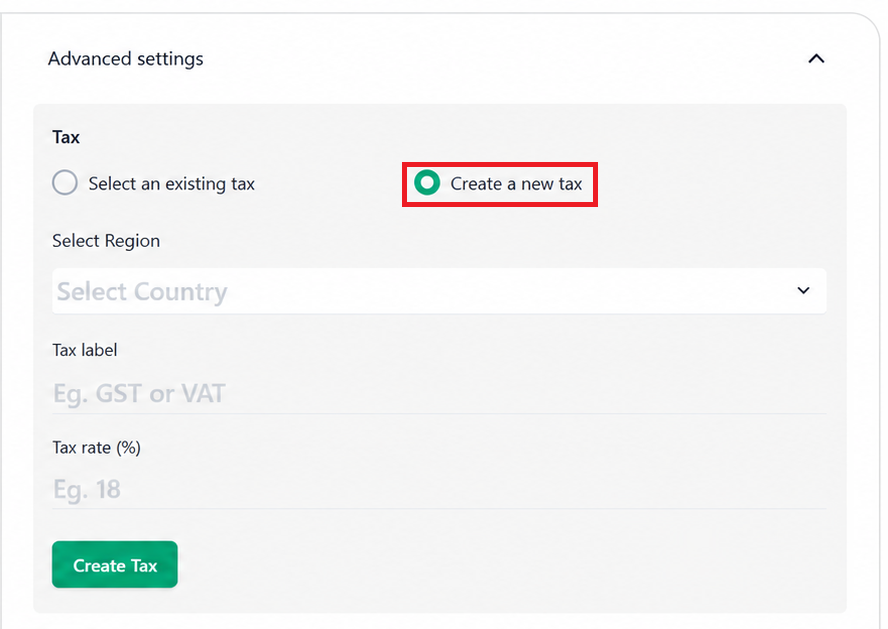Click the 'Tax label' caption text

click(x=85, y=350)
